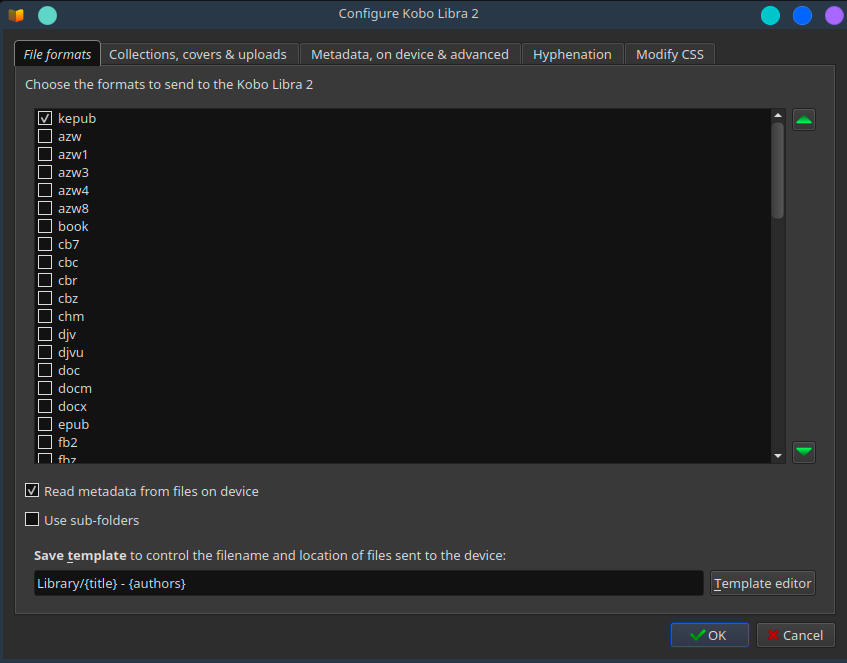Enable the cb7 format checkbox
This screenshot has height=663, width=847.
45,244
